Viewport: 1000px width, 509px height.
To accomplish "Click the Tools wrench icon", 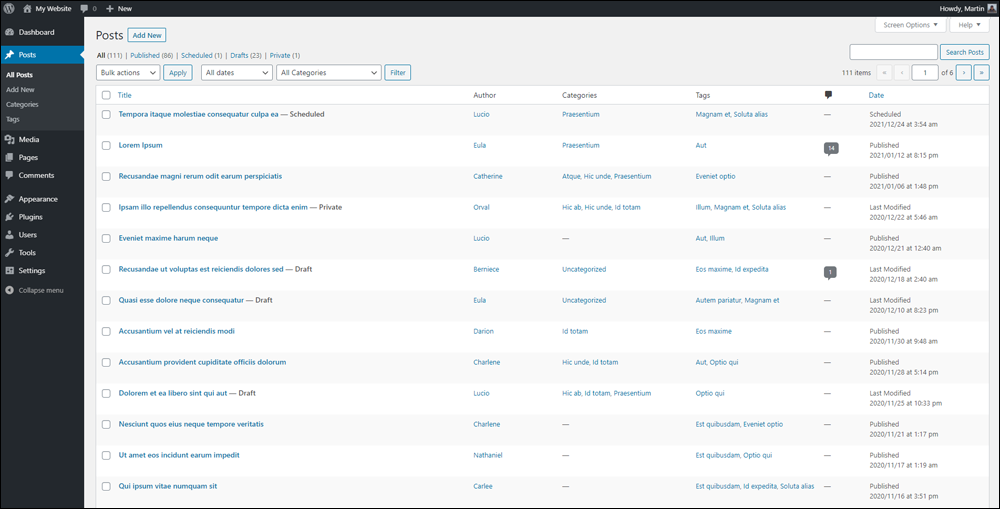I will (10, 253).
